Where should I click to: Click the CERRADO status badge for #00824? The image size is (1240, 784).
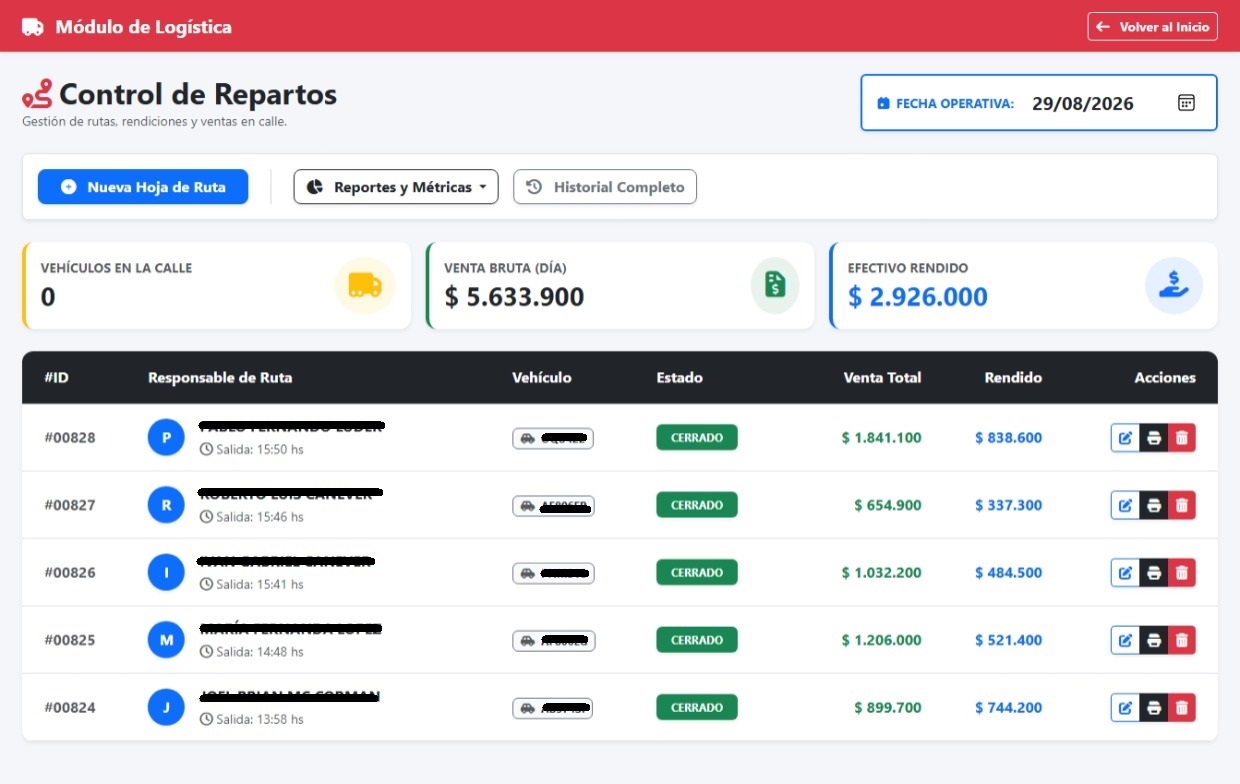(697, 708)
